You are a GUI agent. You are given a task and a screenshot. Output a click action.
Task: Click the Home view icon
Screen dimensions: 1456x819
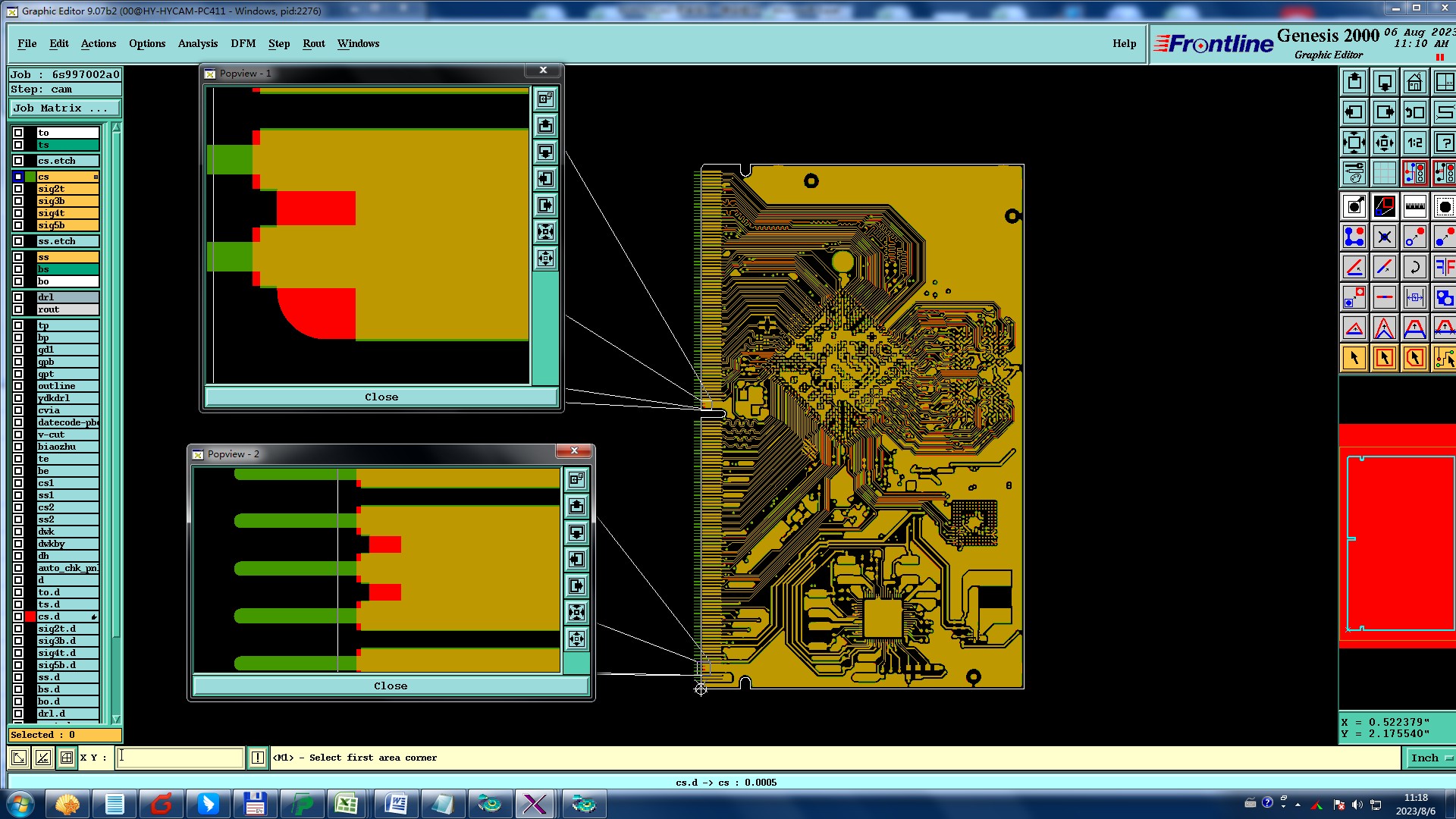(1414, 82)
